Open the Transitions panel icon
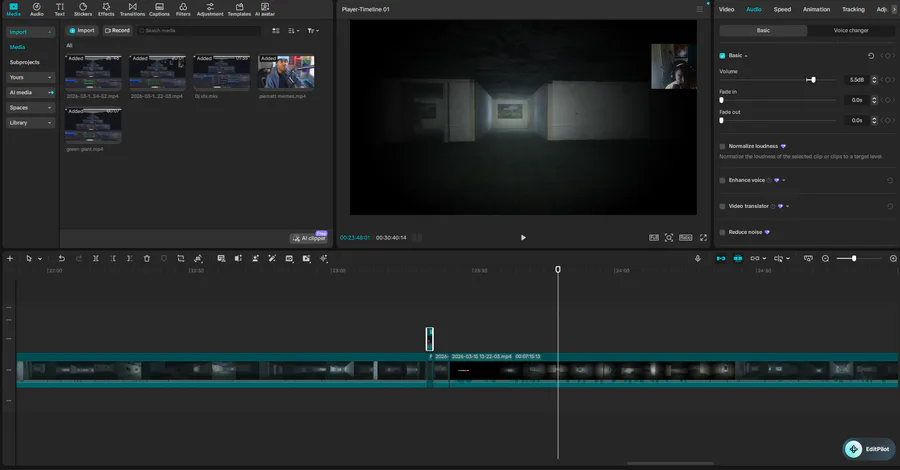The width and height of the screenshot is (900, 470). coord(132,9)
